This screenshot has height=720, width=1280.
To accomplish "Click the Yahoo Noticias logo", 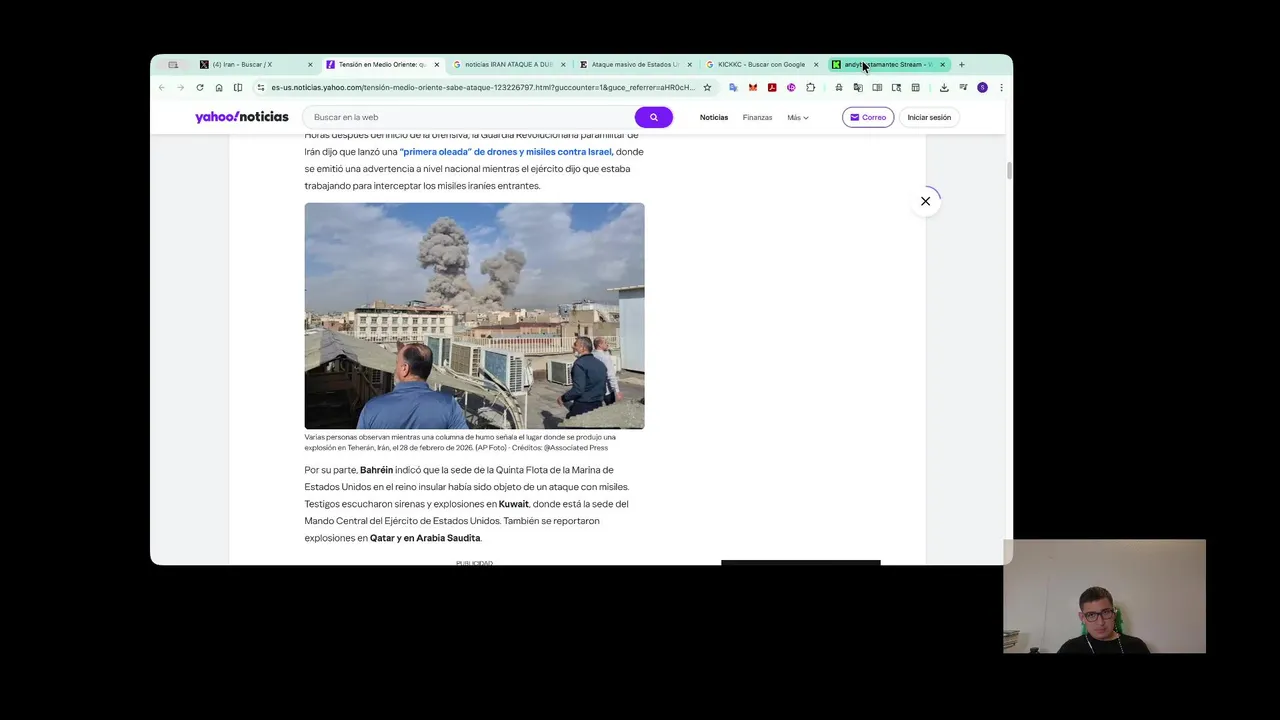I will tap(241, 117).
